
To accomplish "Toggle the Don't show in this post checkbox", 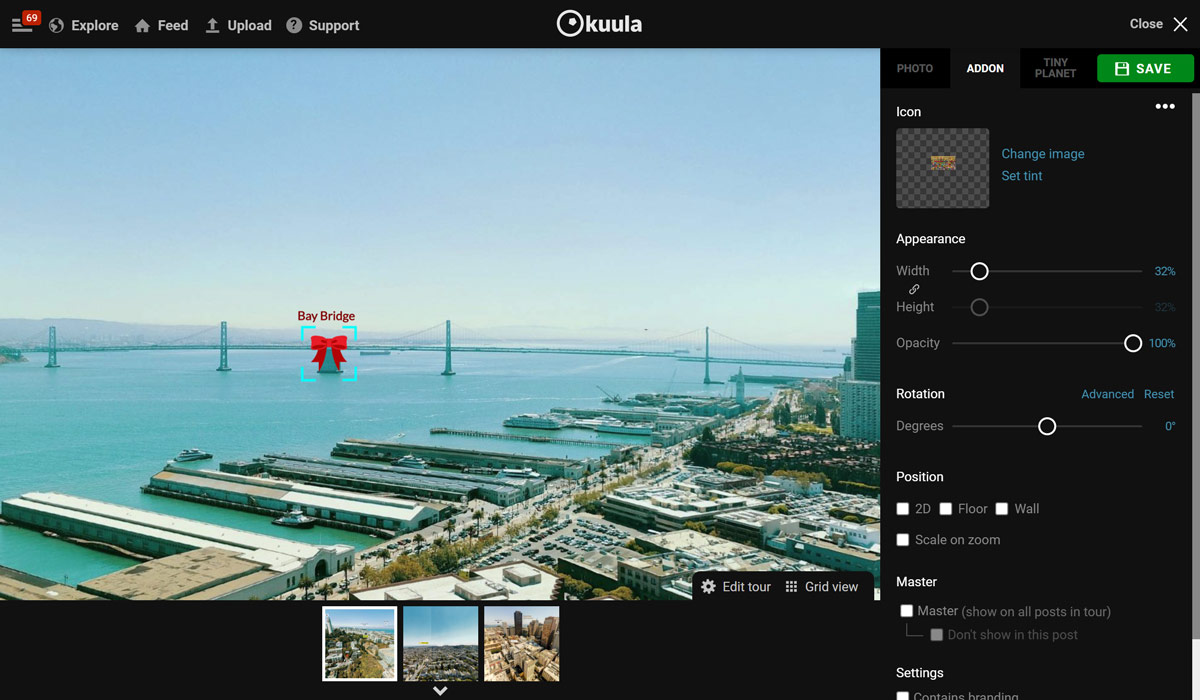I will pyautogui.click(x=937, y=635).
